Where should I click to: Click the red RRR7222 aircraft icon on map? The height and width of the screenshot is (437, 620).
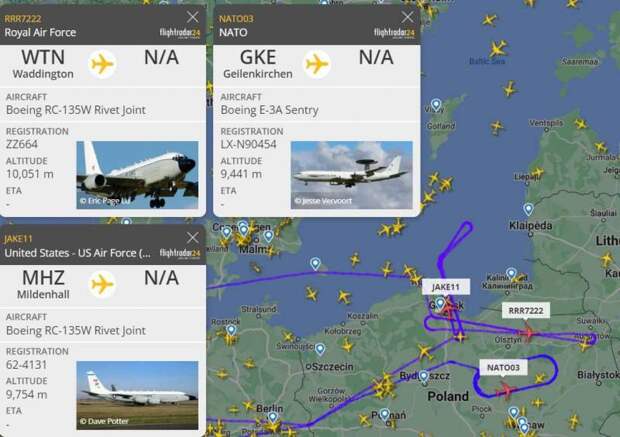click(528, 333)
